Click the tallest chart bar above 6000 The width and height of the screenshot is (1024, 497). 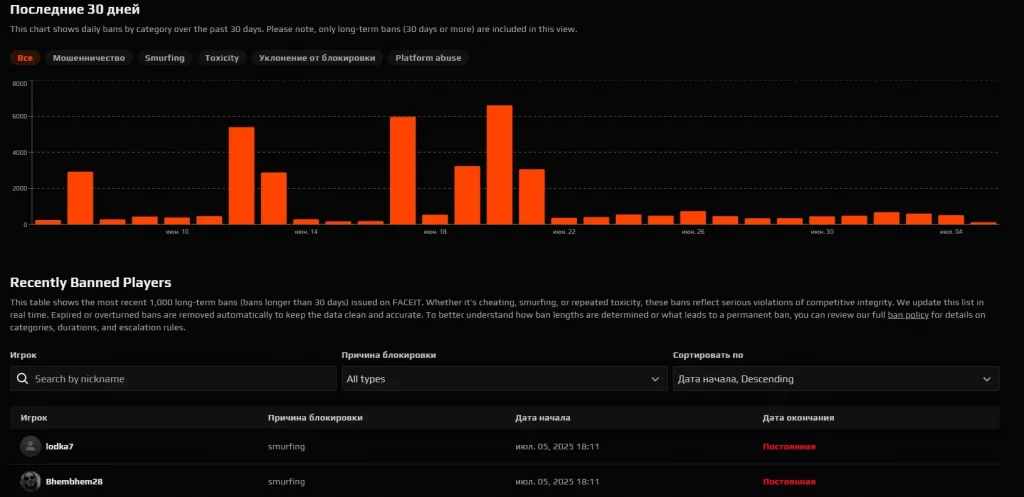(500, 165)
